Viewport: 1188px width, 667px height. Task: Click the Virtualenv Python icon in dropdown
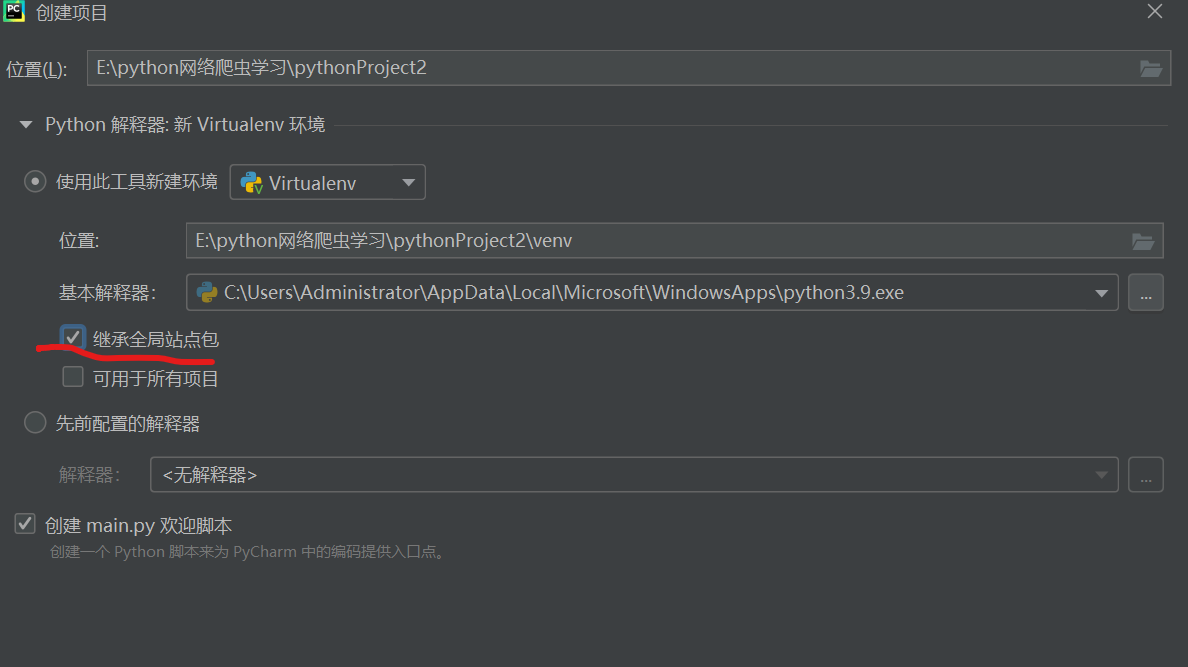(252, 183)
